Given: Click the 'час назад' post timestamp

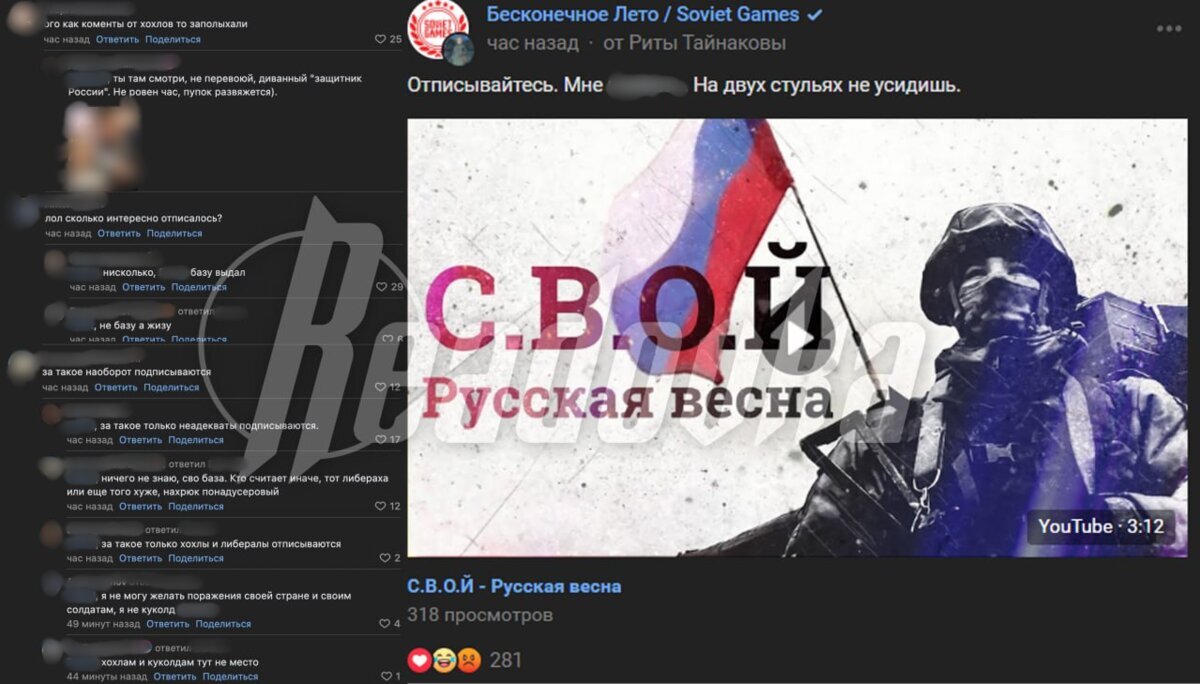Looking at the screenshot, I should [x=533, y=43].
